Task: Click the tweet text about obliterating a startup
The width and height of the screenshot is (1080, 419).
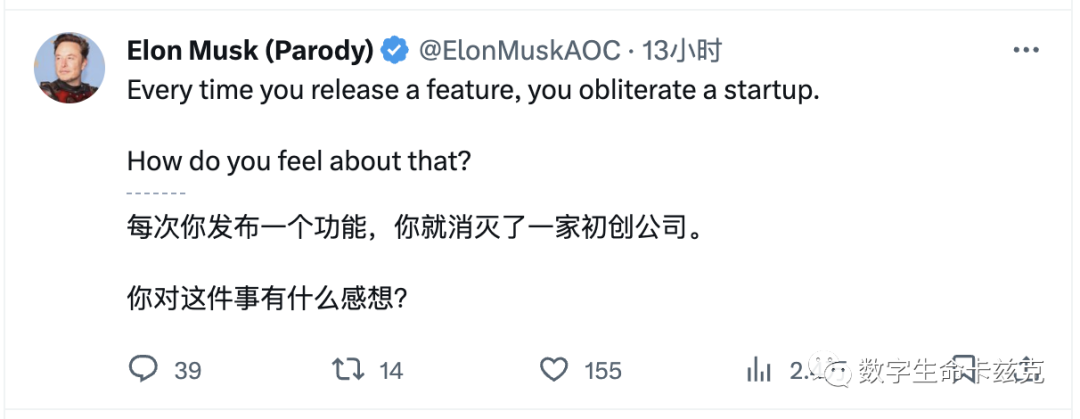Action: click(473, 92)
